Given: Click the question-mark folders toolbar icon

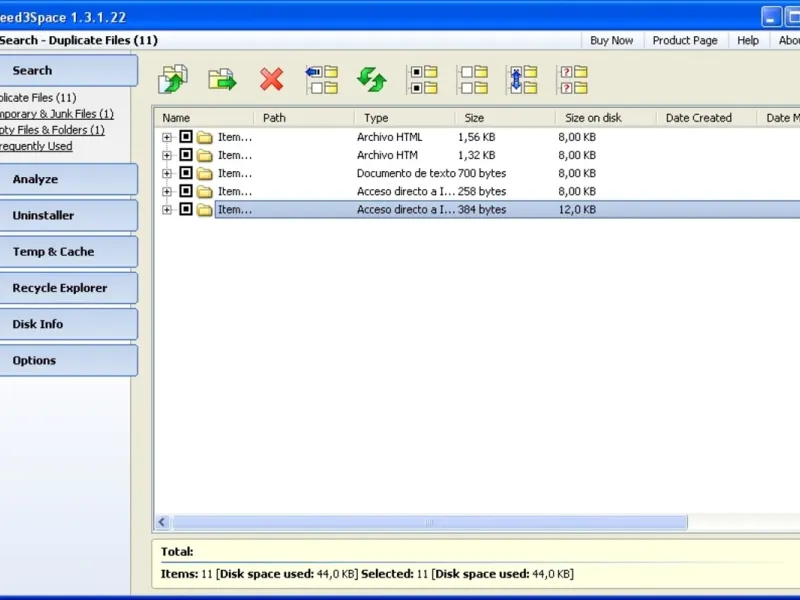Looking at the screenshot, I should click(572, 80).
